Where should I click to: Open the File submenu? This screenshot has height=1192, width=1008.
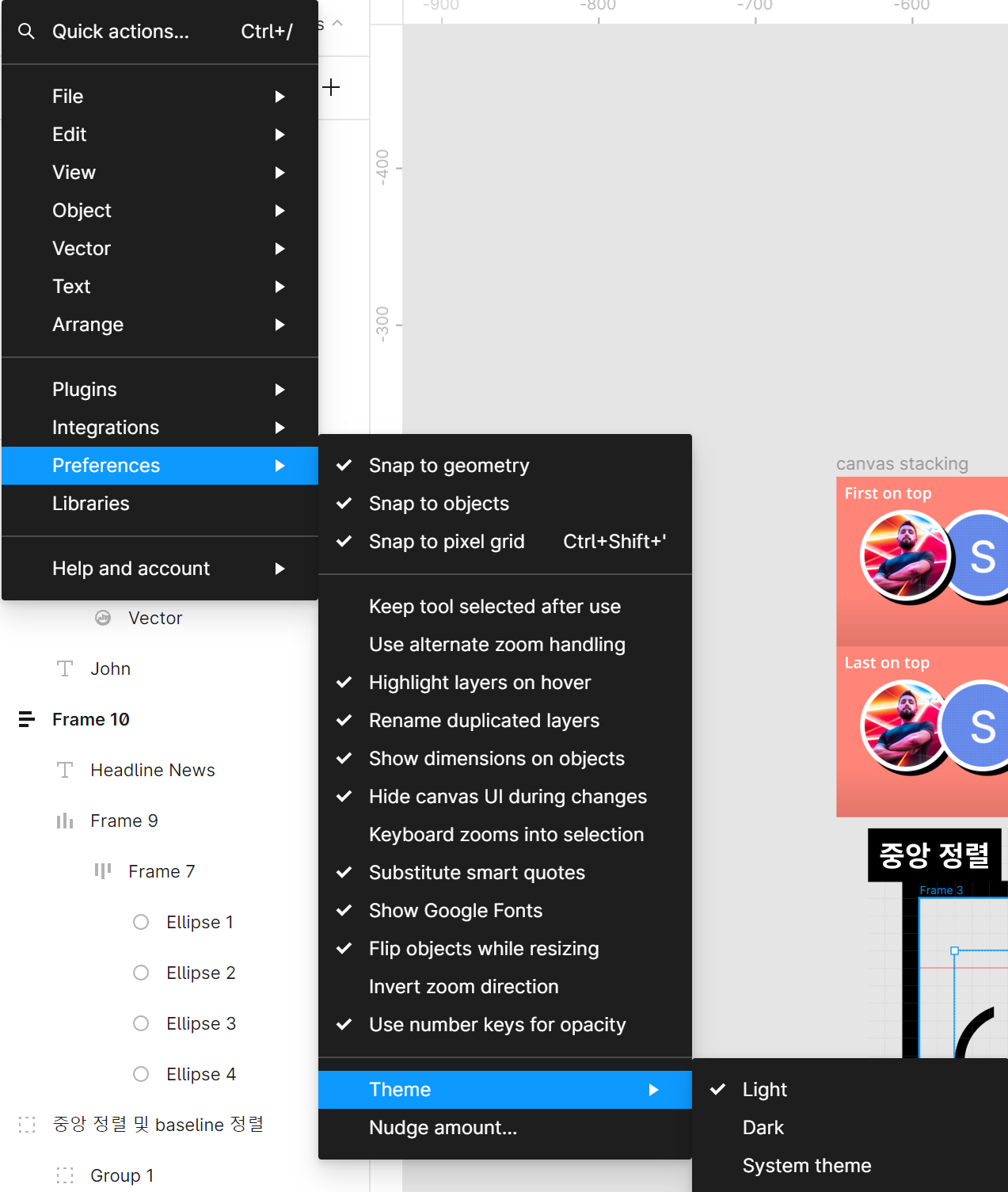click(x=160, y=97)
